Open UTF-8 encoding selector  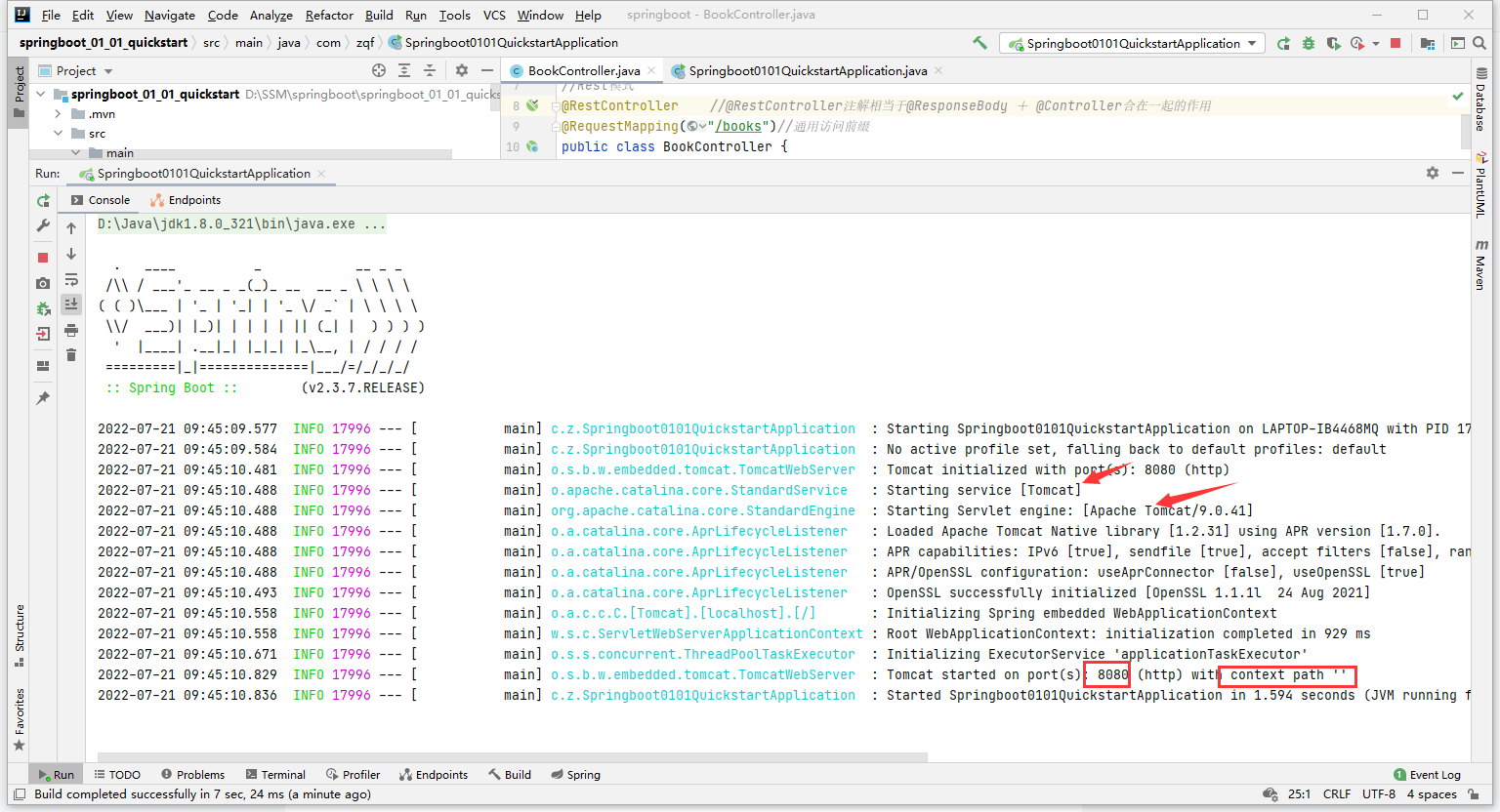coord(1379,794)
